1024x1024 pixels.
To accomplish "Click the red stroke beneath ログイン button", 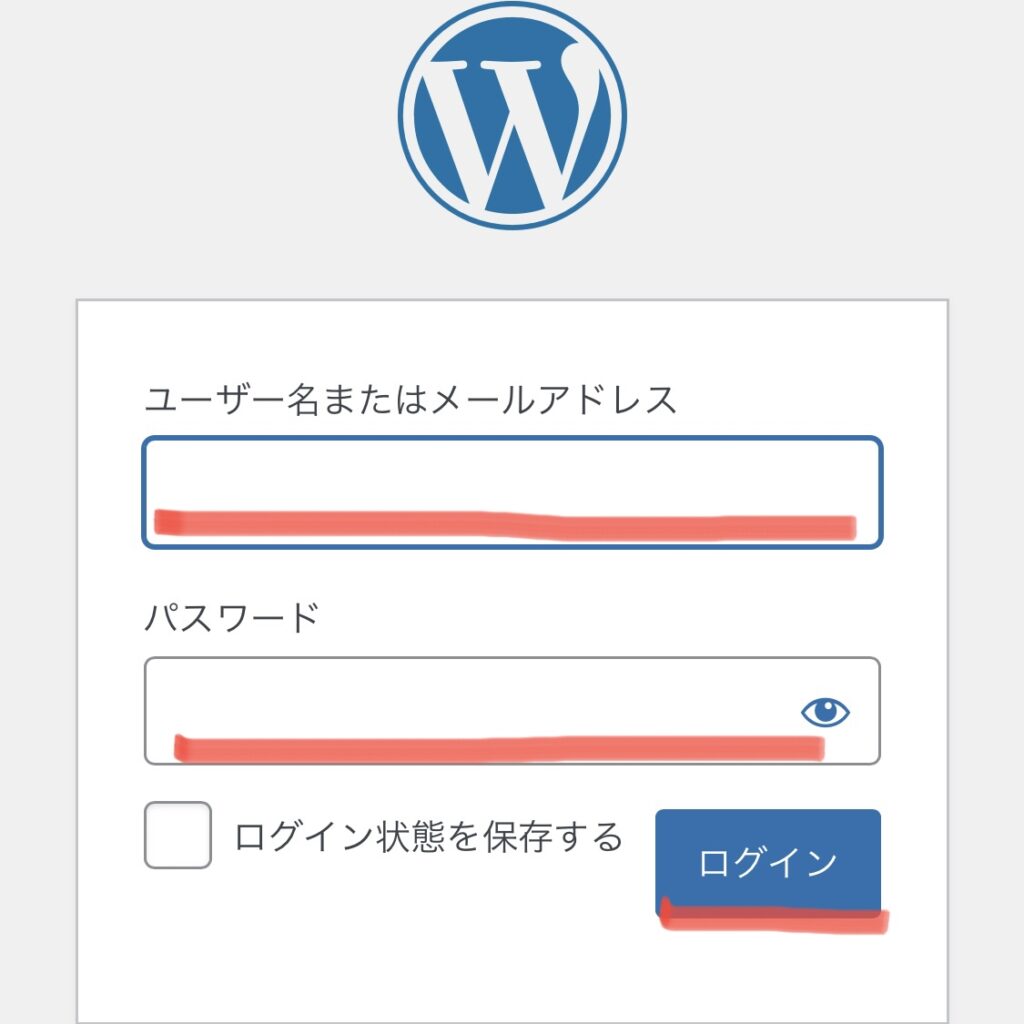I will (774, 916).
